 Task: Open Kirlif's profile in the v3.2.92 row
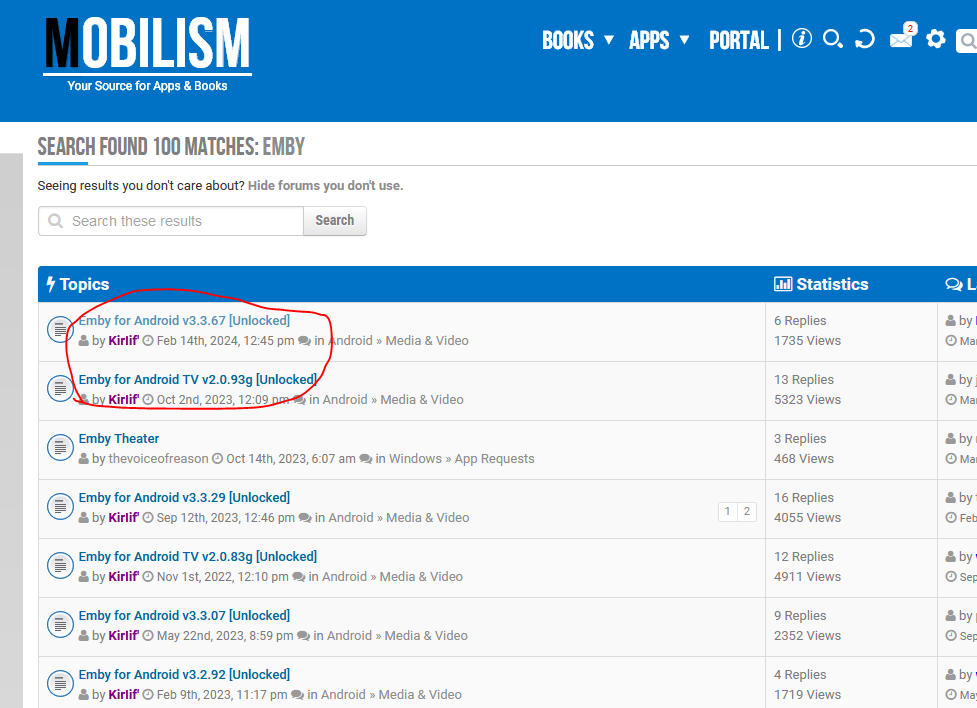pos(123,695)
